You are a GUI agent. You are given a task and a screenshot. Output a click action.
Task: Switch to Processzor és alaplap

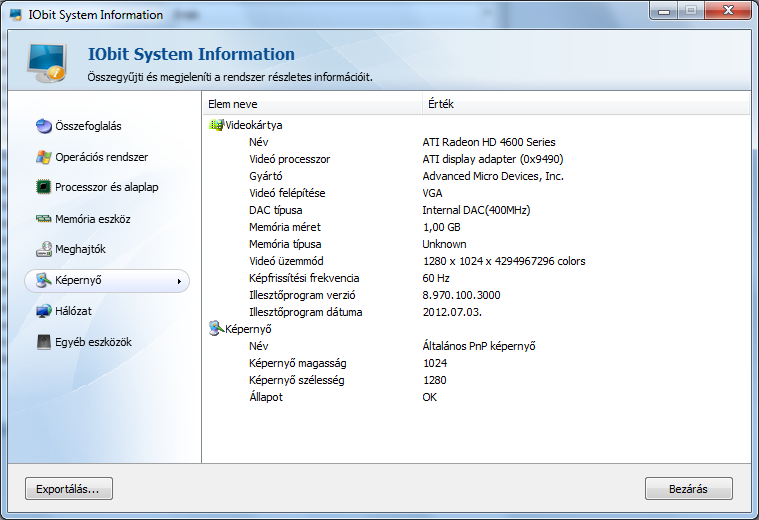pyautogui.click(x=106, y=187)
